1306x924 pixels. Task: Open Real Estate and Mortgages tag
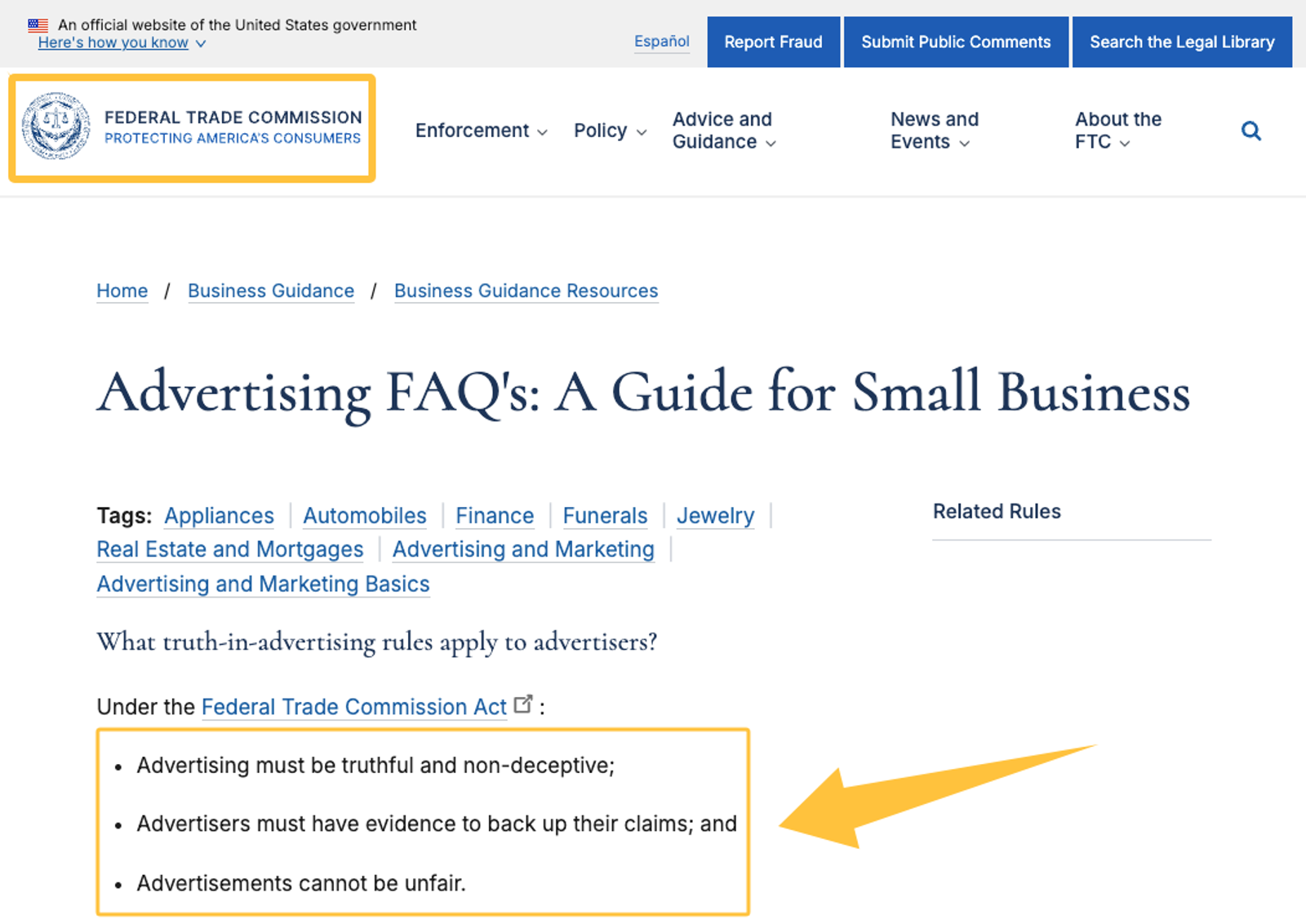230,549
